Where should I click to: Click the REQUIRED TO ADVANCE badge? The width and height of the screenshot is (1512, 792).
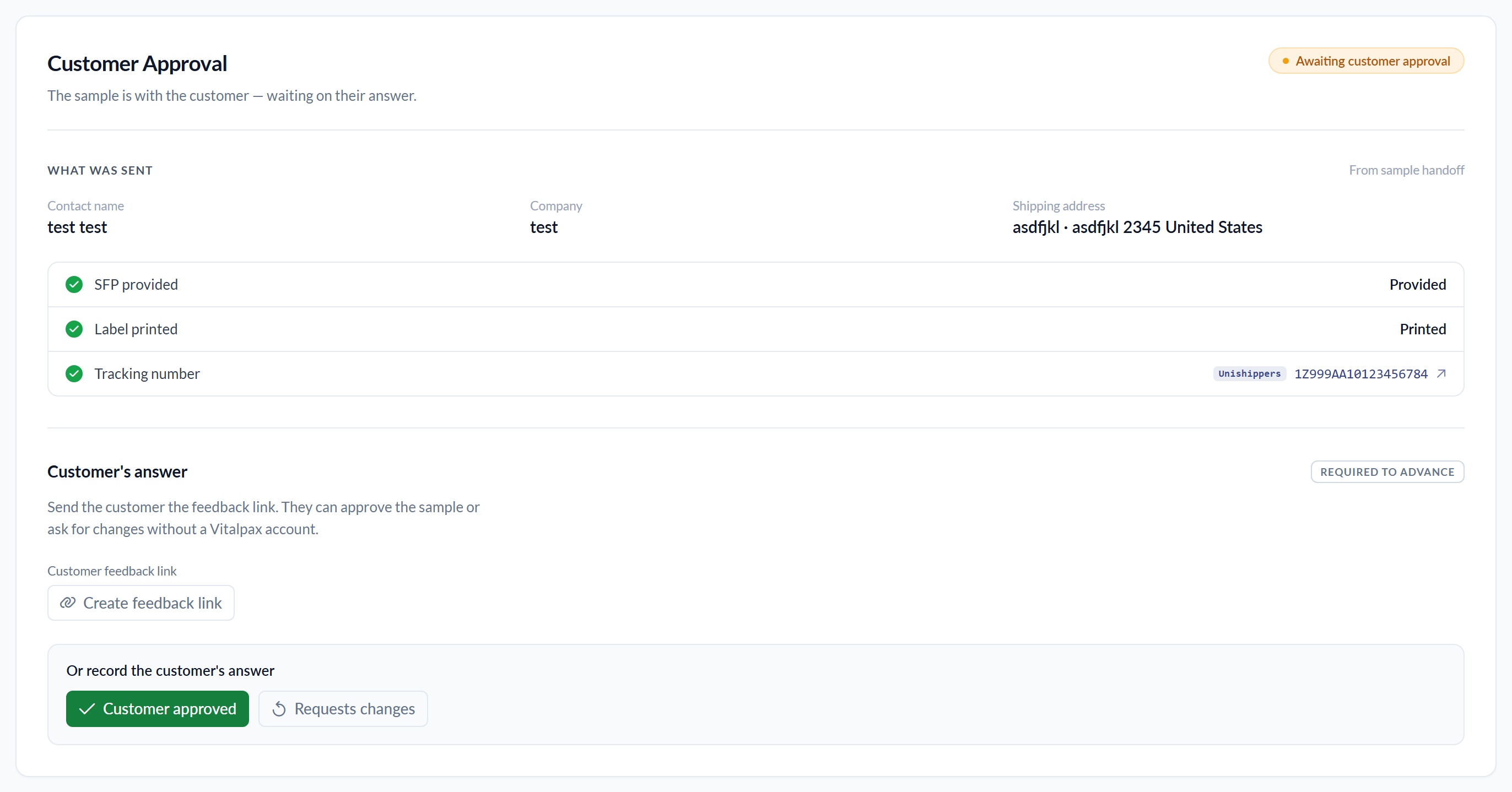[1387, 471]
